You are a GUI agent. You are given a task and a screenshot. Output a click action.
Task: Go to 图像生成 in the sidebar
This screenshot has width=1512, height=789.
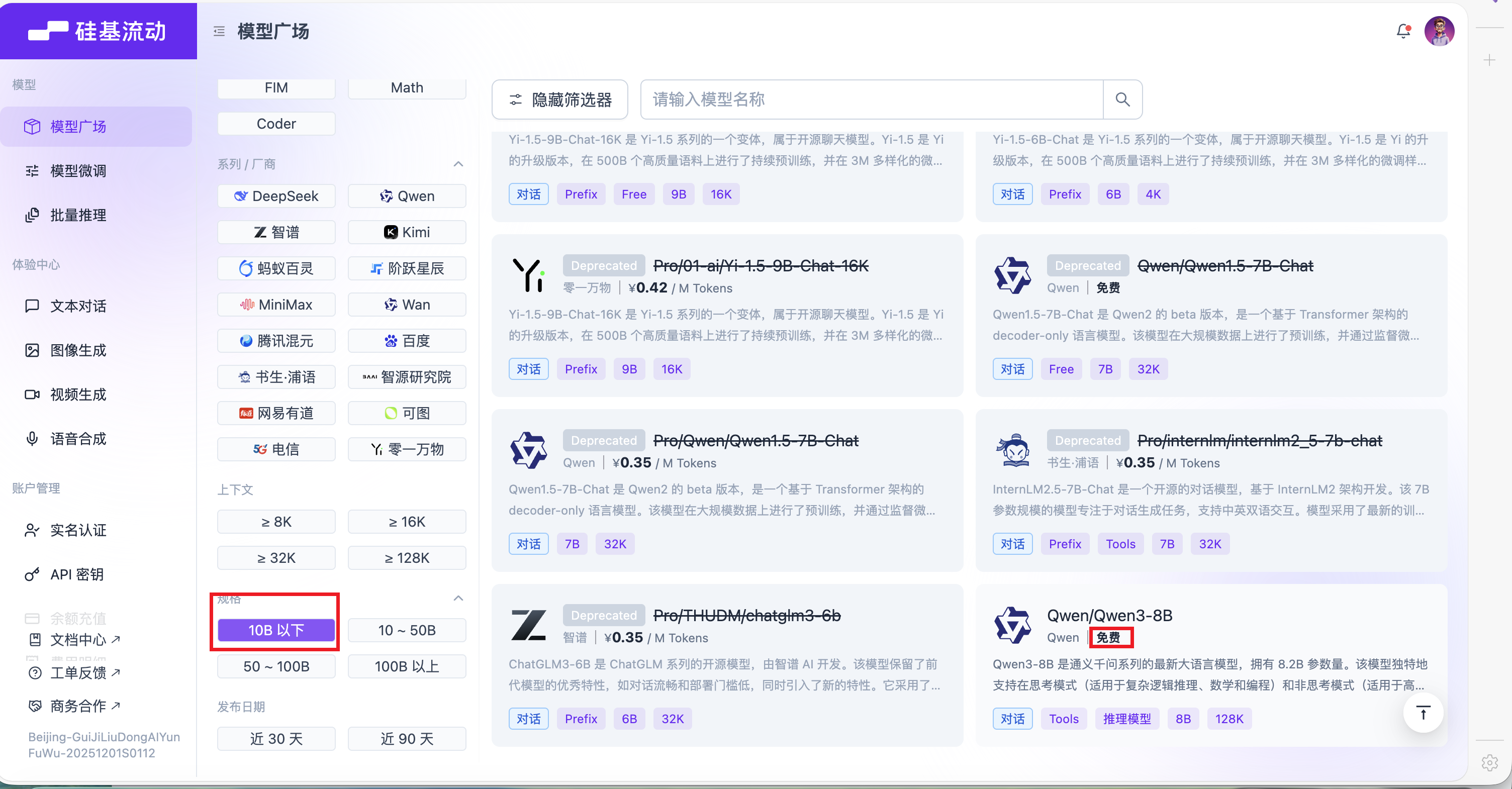78,350
